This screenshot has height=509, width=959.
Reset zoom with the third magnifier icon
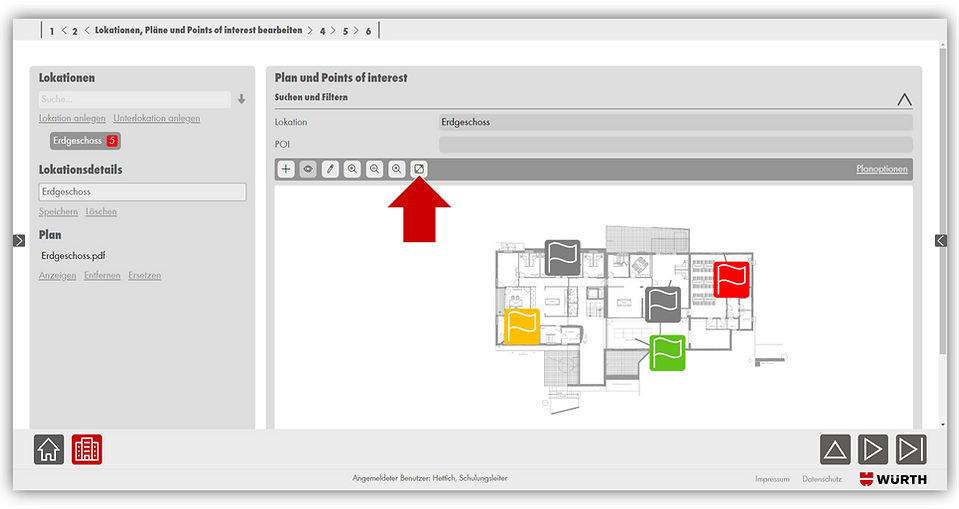396,169
